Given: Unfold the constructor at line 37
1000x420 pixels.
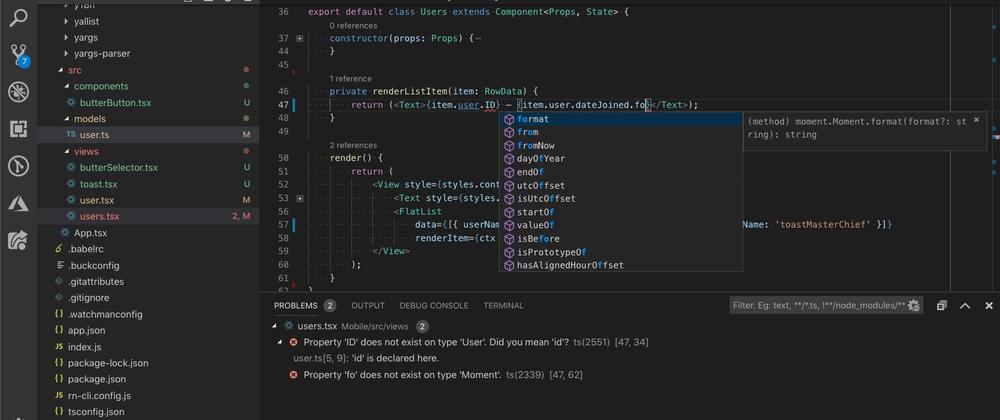Looking at the screenshot, I should (x=300, y=38).
